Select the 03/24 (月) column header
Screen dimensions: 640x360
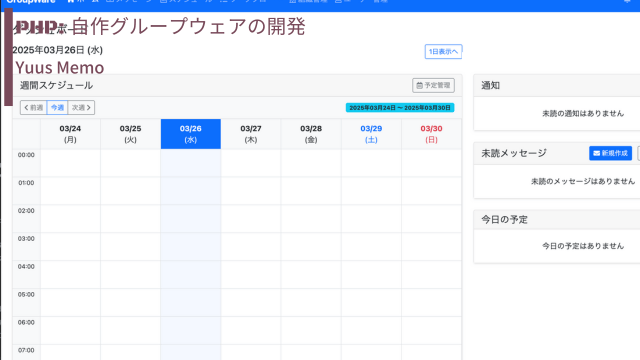[x=70, y=134]
